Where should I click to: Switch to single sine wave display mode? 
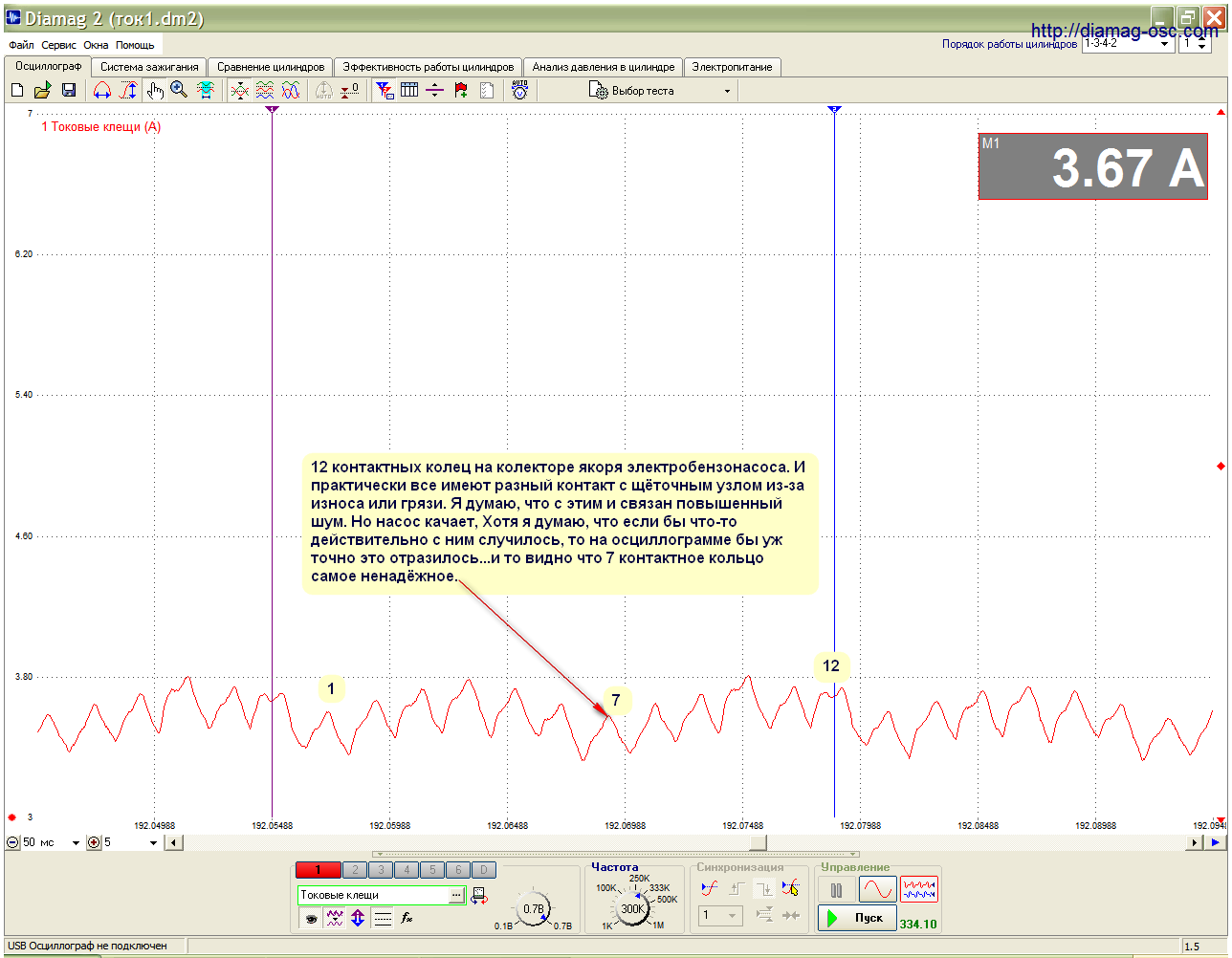pos(877,889)
